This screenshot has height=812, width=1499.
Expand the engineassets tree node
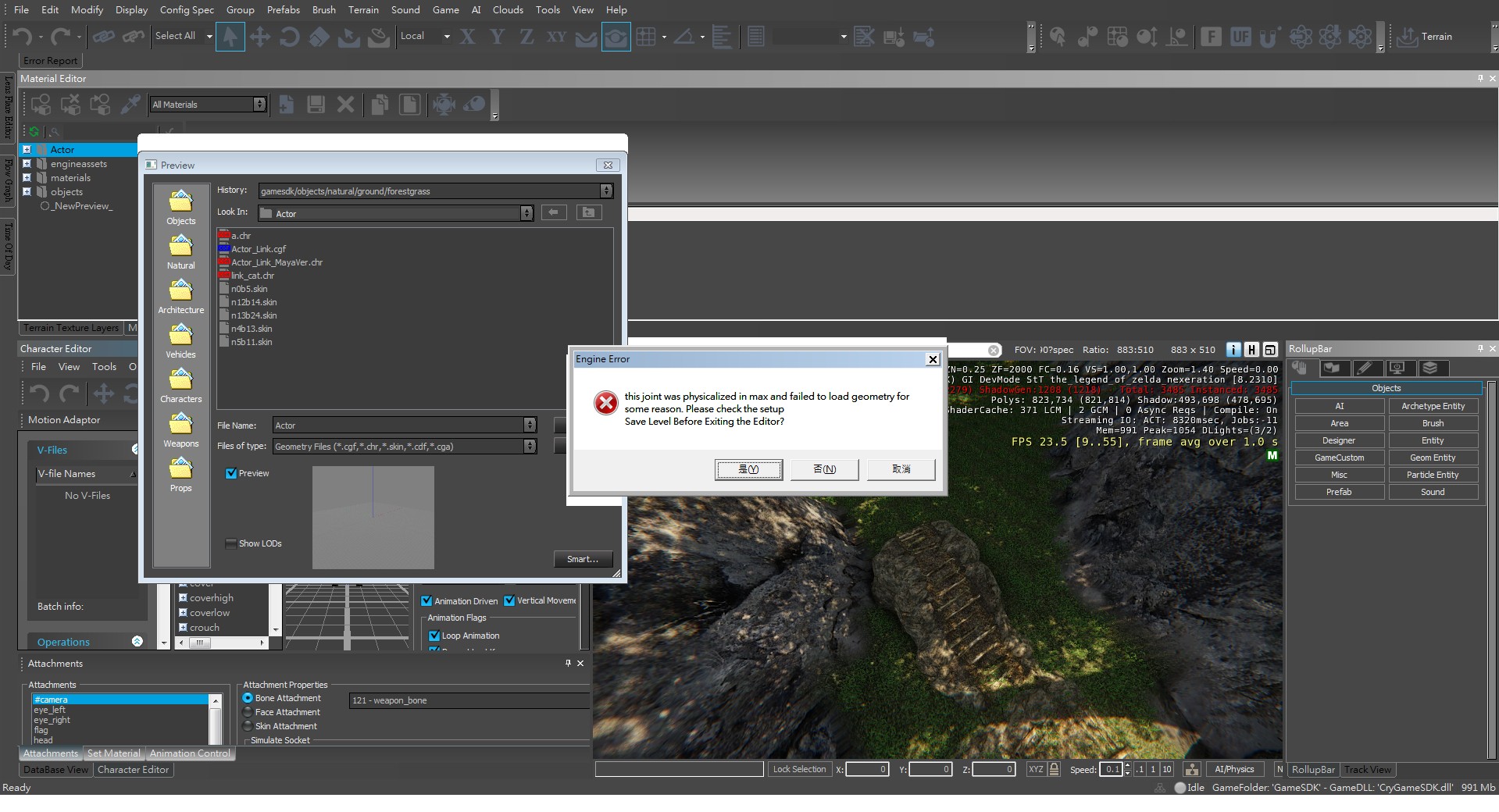[x=27, y=164]
